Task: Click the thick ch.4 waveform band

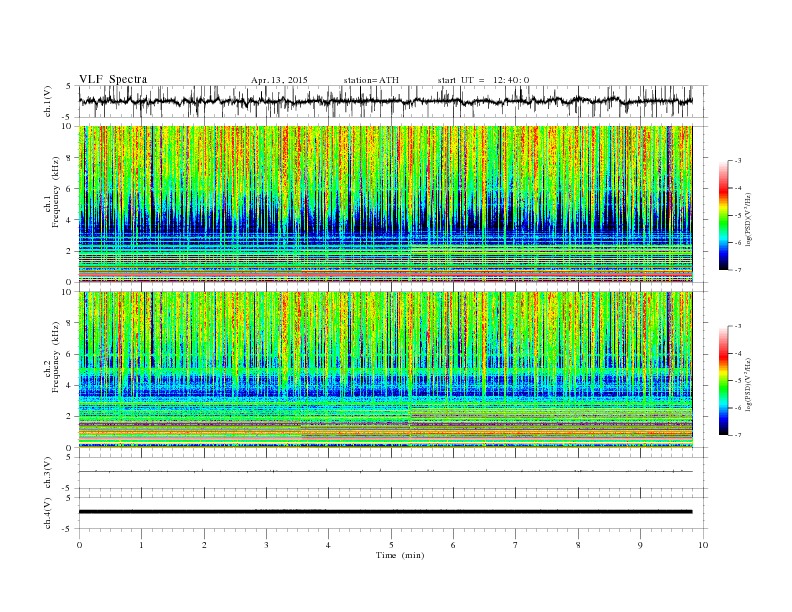Action: click(x=385, y=512)
